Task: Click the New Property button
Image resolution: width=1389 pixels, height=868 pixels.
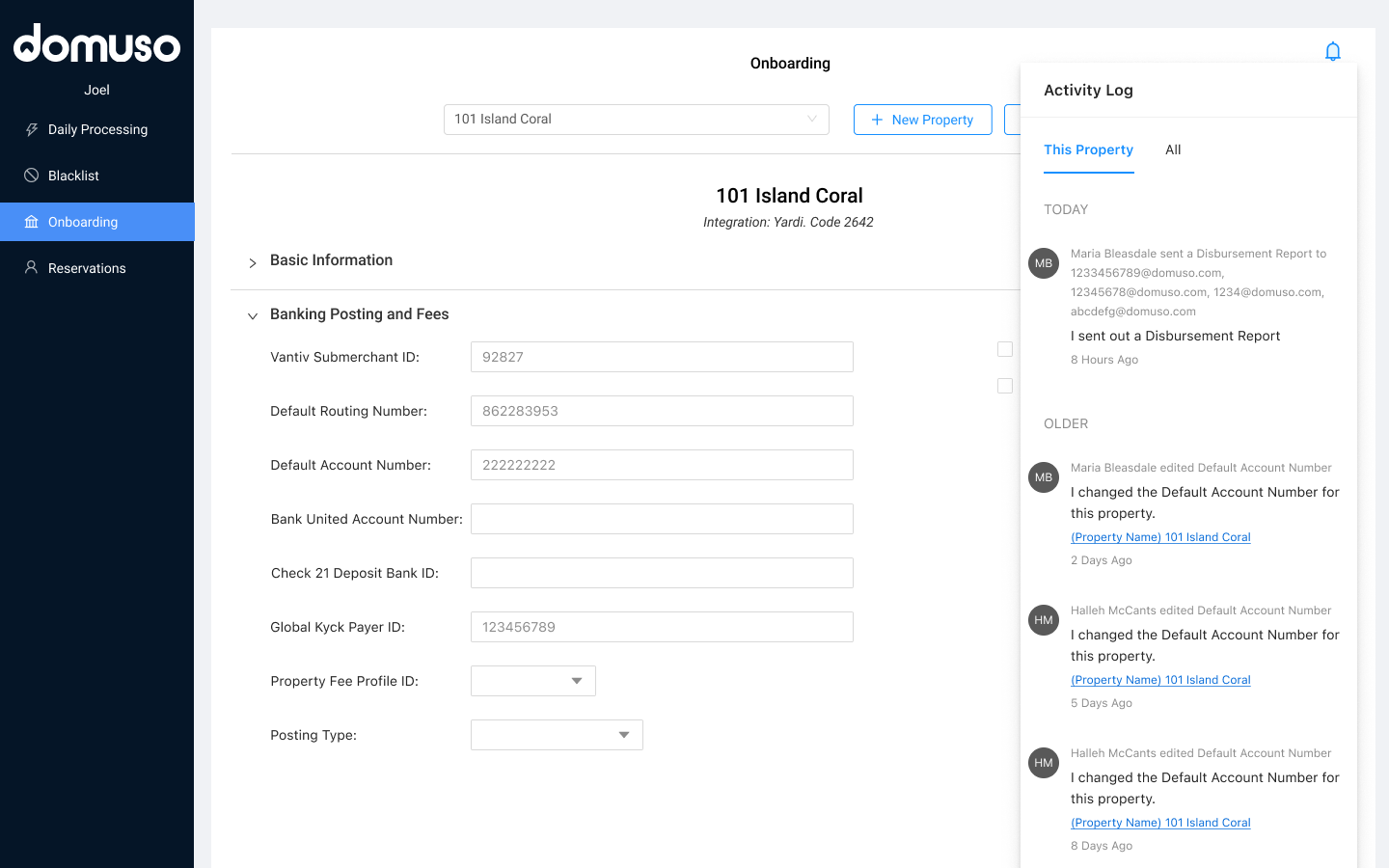Action: [923, 120]
